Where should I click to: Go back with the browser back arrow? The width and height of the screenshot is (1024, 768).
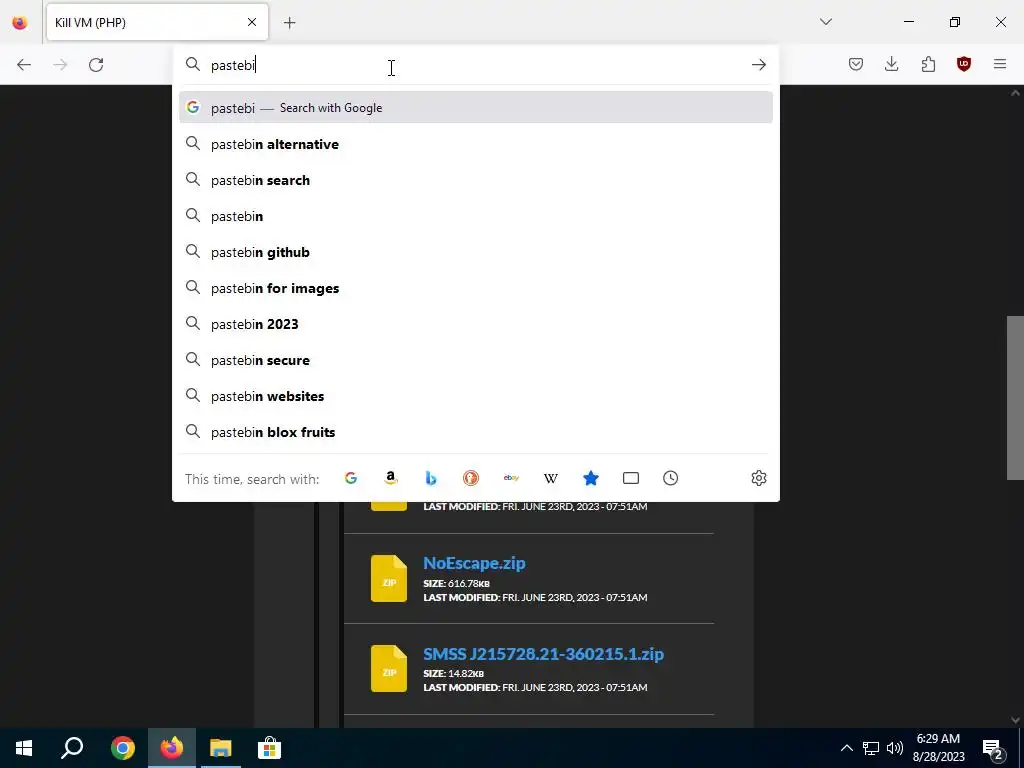24,65
